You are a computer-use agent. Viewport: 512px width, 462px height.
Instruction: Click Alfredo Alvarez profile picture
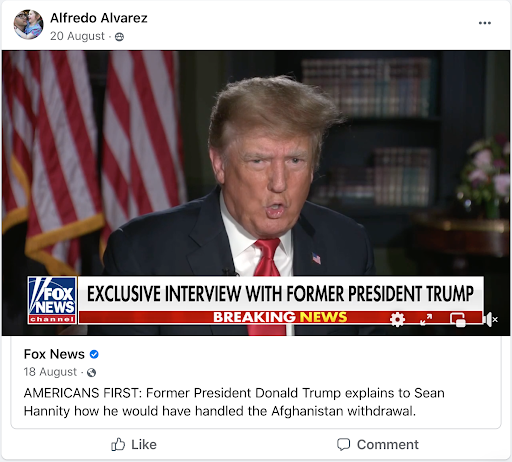(x=28, y=24)
